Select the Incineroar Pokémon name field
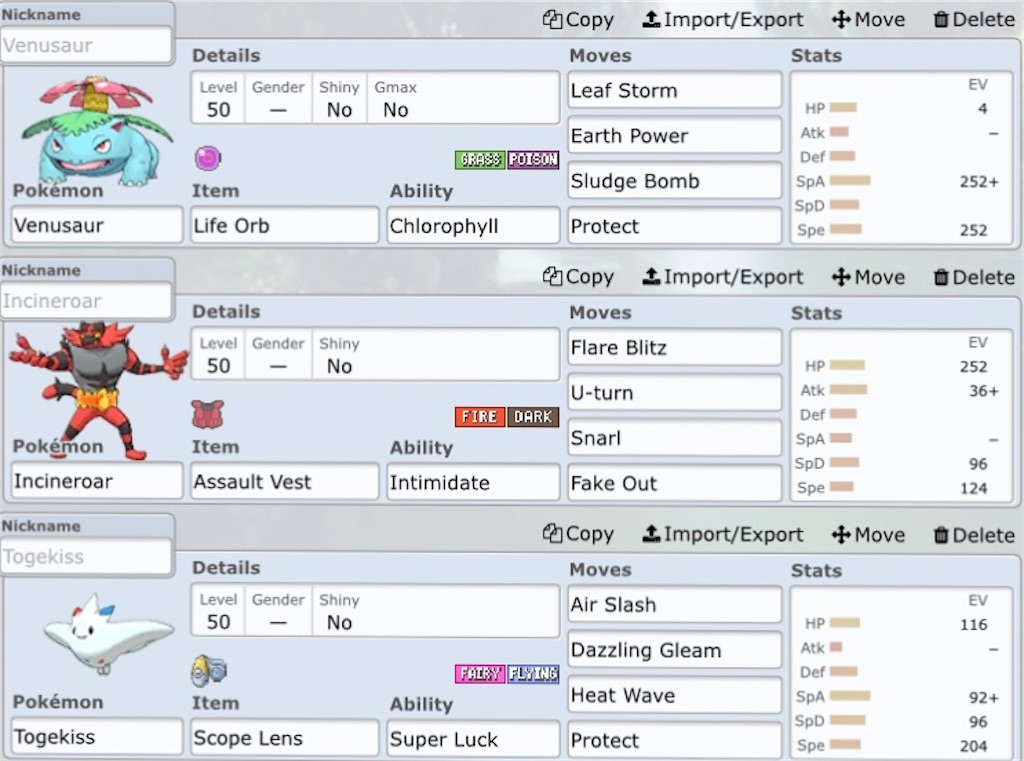This screenshot has width=1024, height=761. tap(97, 481)
